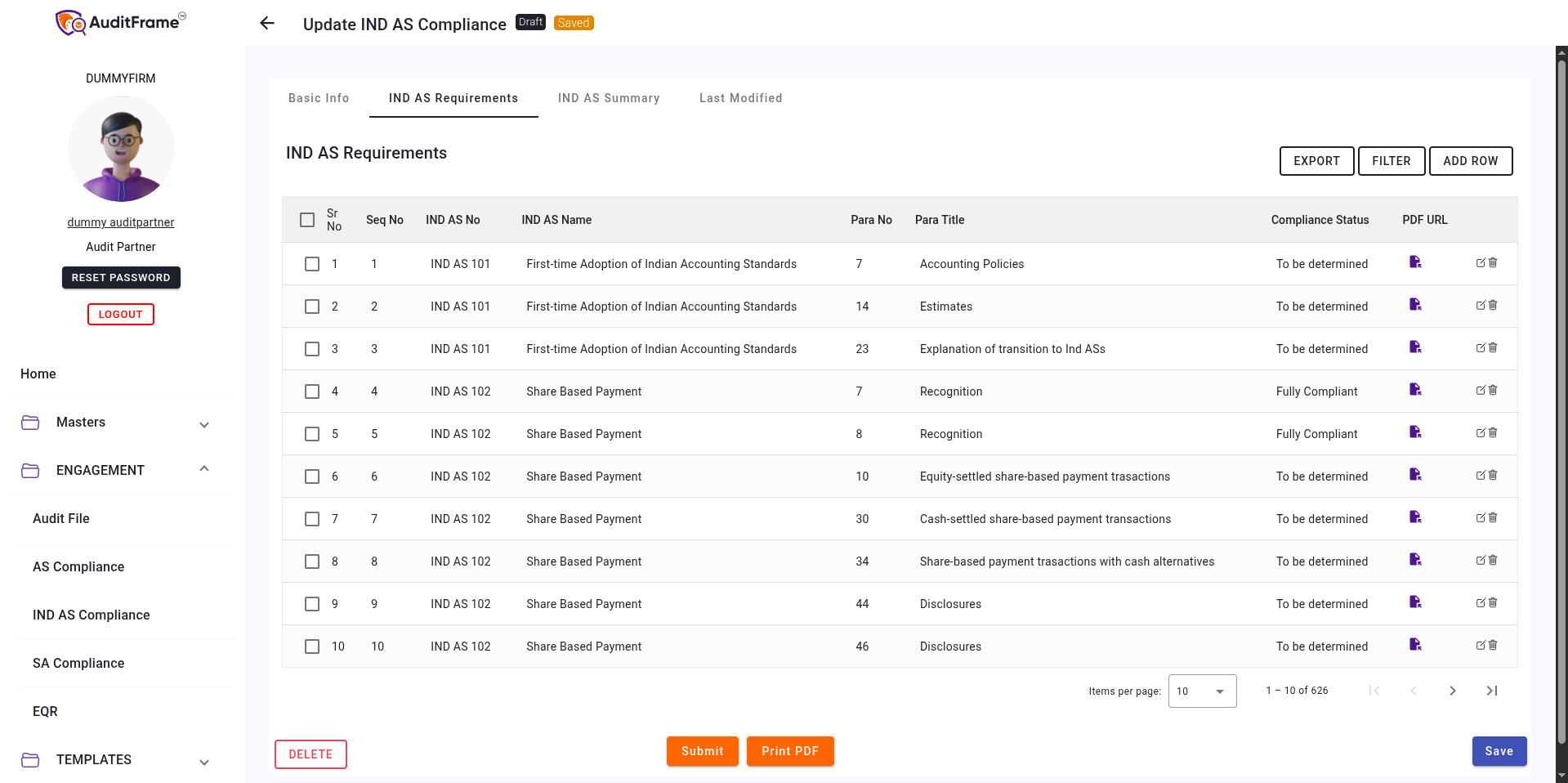1568x783 pixels.
Task: Go to the next page of results
Action: (x=1452, y=691)
